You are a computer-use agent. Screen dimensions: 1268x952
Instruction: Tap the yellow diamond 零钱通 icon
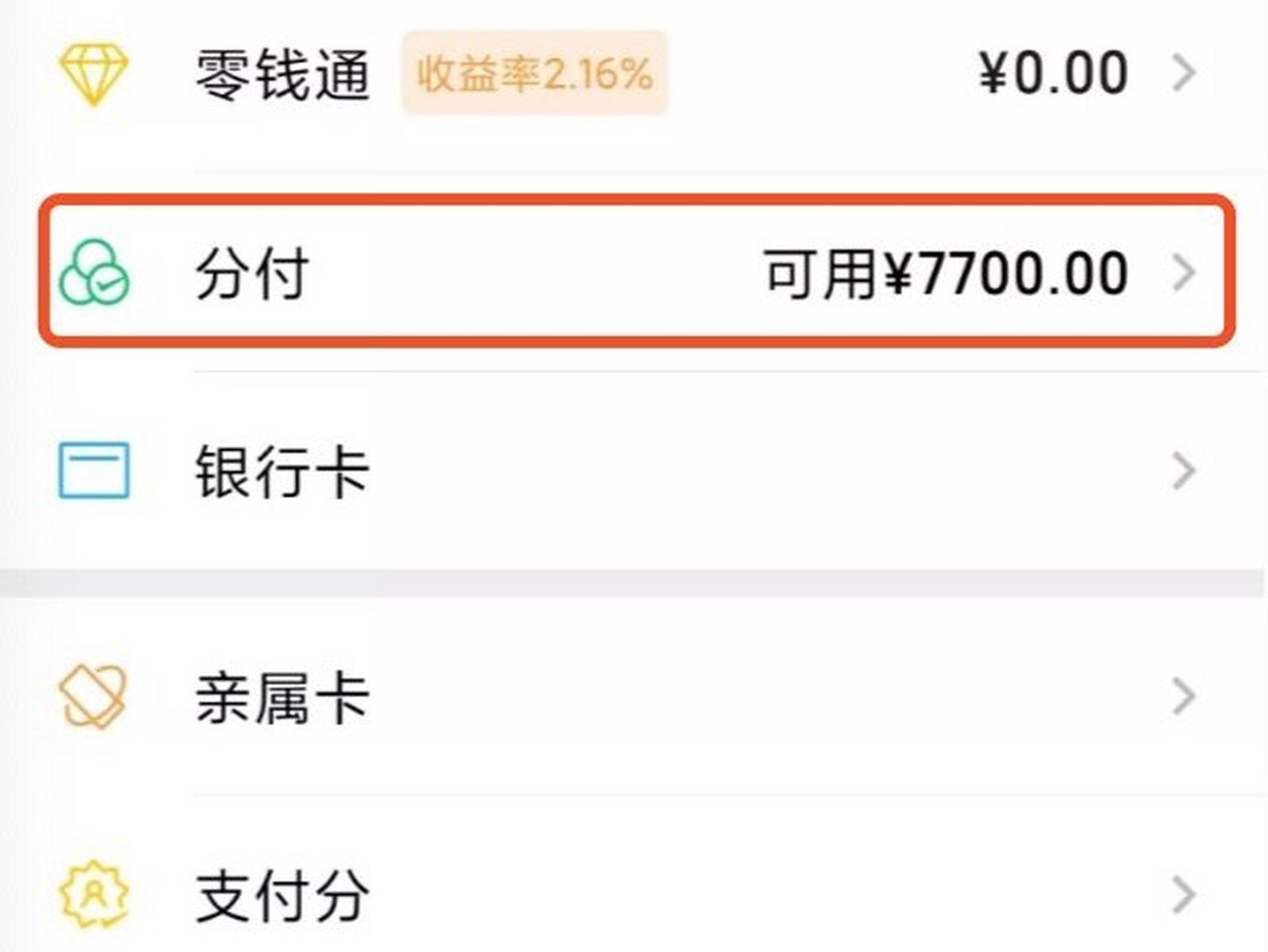94,74
